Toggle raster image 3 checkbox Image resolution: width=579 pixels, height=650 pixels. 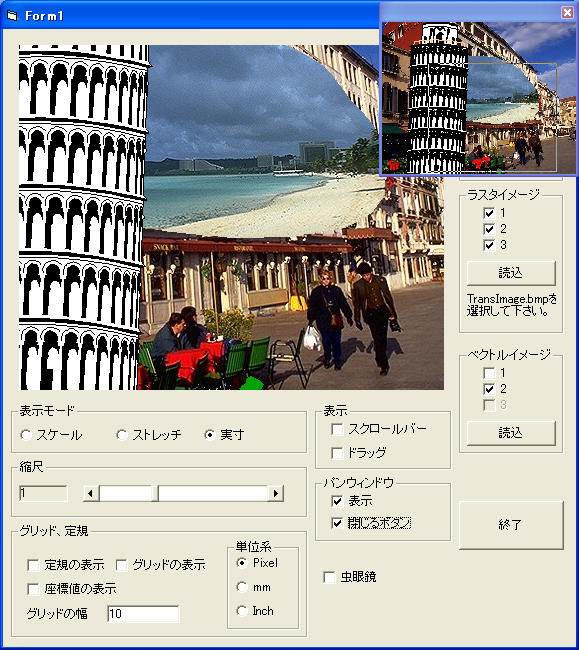(489, 245)
